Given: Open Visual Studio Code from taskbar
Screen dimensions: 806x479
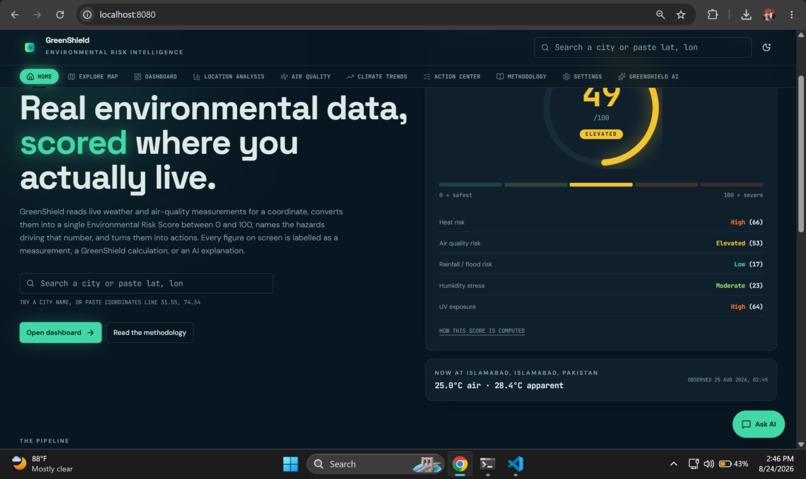Looking at the screenshot, I should [515, 464].
